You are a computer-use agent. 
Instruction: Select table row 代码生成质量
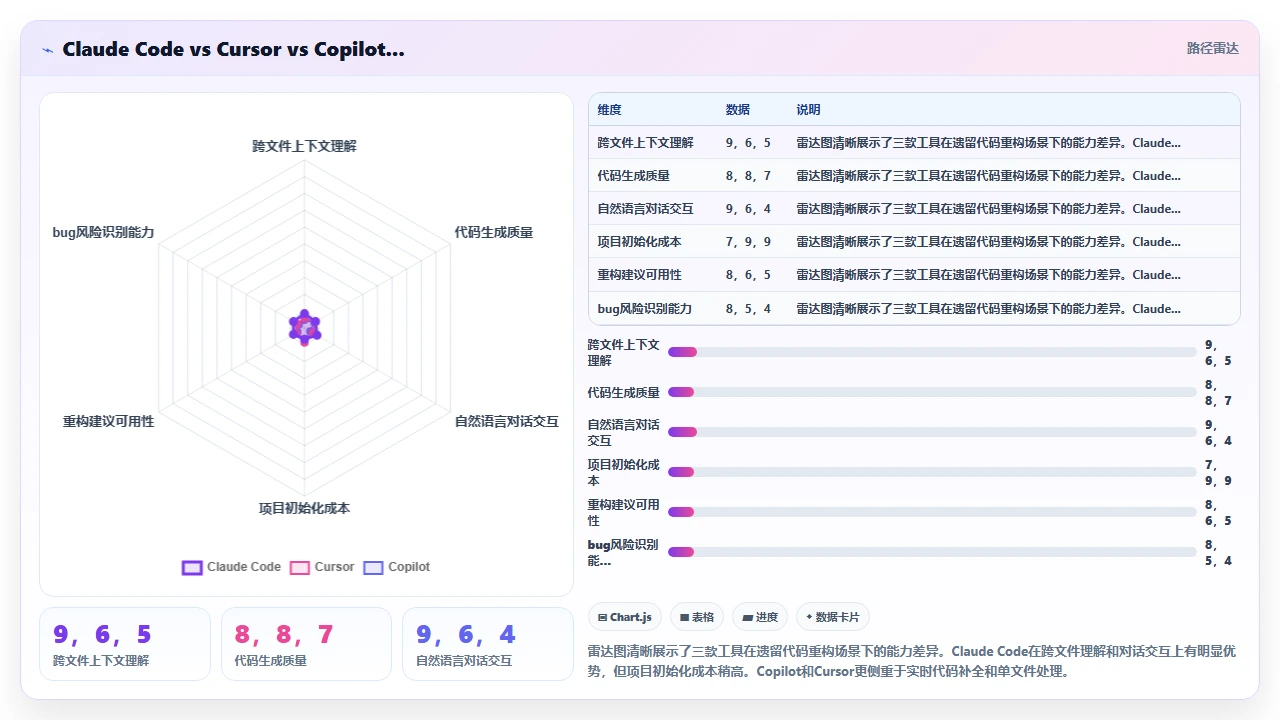(914, 176)
